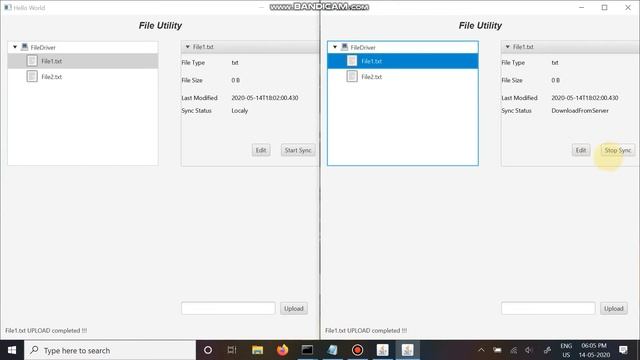
Task: Focus upload path field in left window
Action: point(228,308)
